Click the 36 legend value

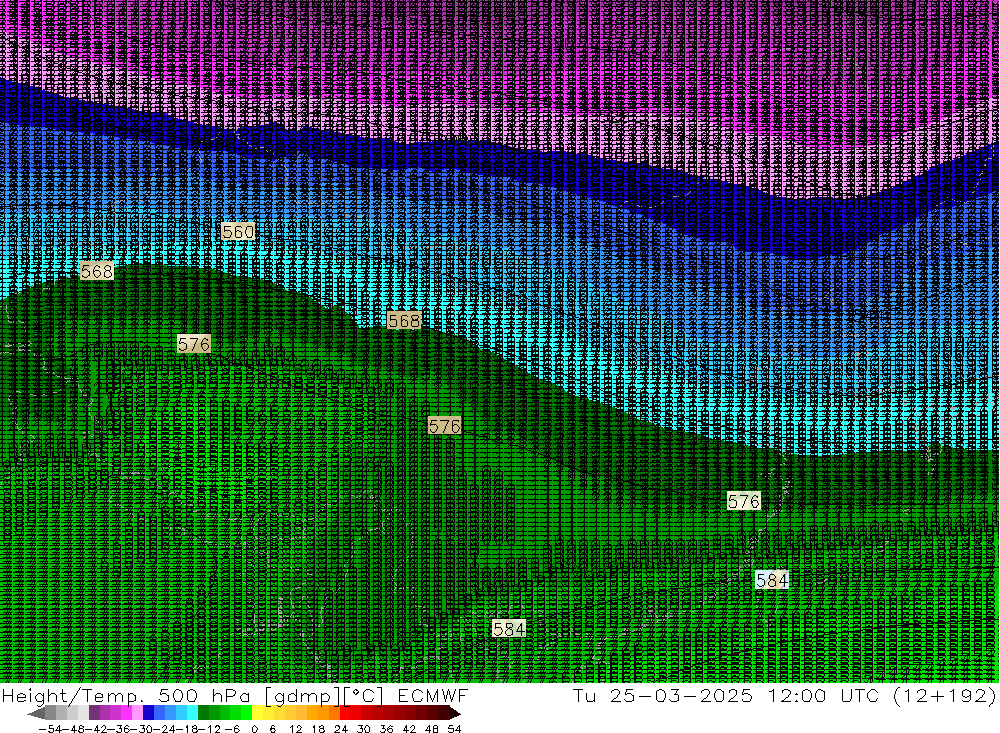(x=386, y=729)
